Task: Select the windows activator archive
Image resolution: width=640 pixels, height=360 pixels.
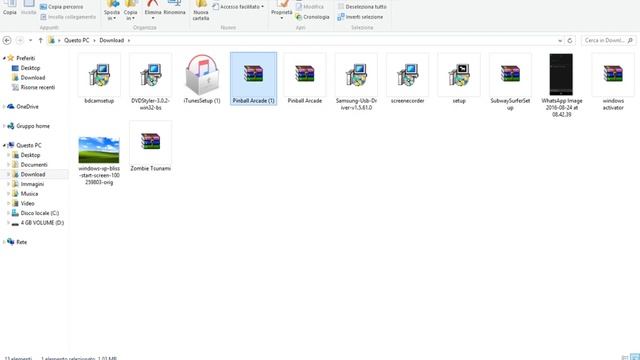Action: point(613,82)
